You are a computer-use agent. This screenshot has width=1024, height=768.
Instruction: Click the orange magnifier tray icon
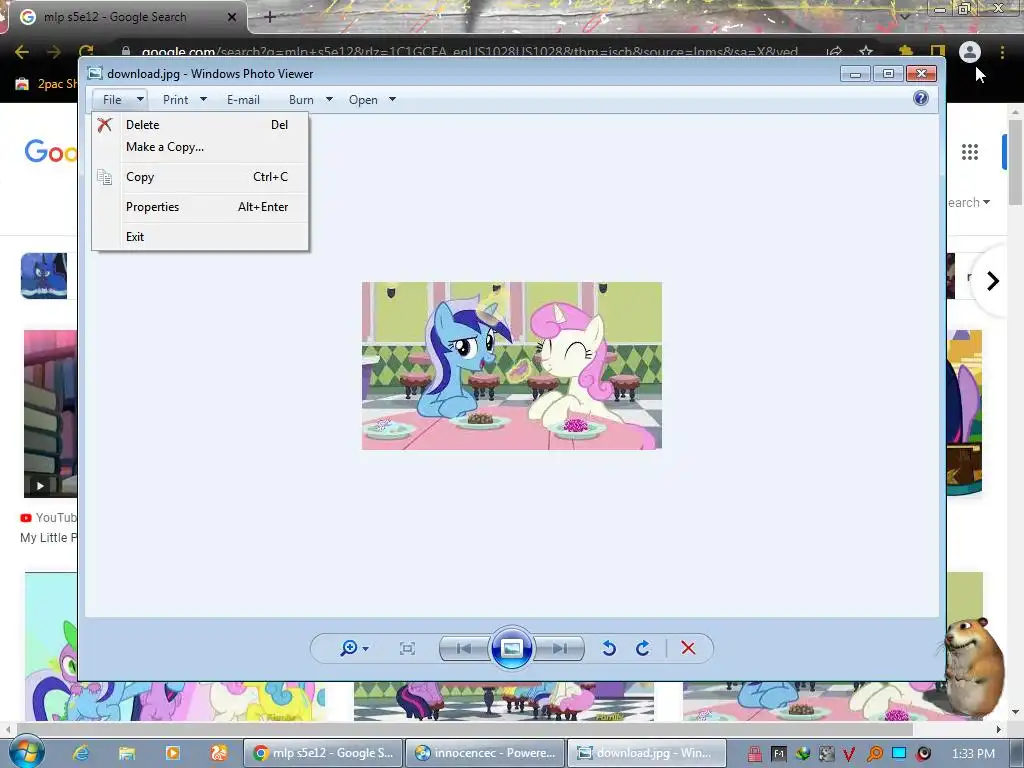(x=874, y=754)
